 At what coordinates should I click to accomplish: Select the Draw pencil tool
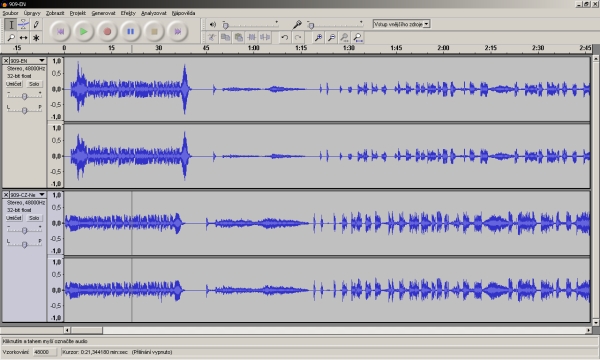point(36,25)
